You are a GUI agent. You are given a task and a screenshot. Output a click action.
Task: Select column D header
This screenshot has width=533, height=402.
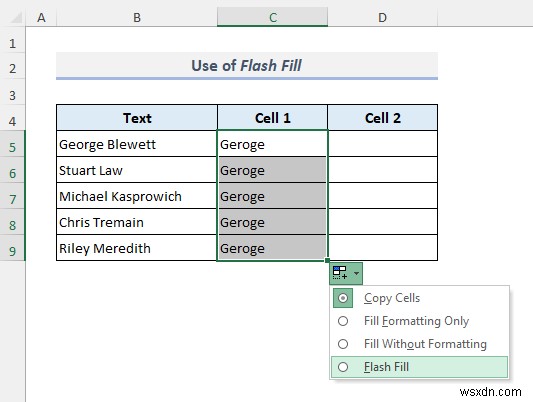382,17
